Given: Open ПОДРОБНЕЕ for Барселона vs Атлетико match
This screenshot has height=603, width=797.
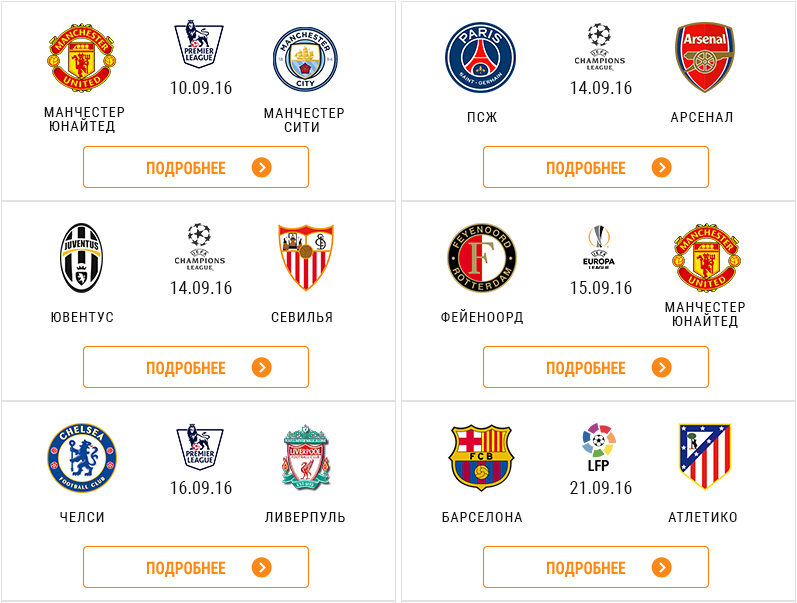Looking at the screenshot, I should [596, 567].
